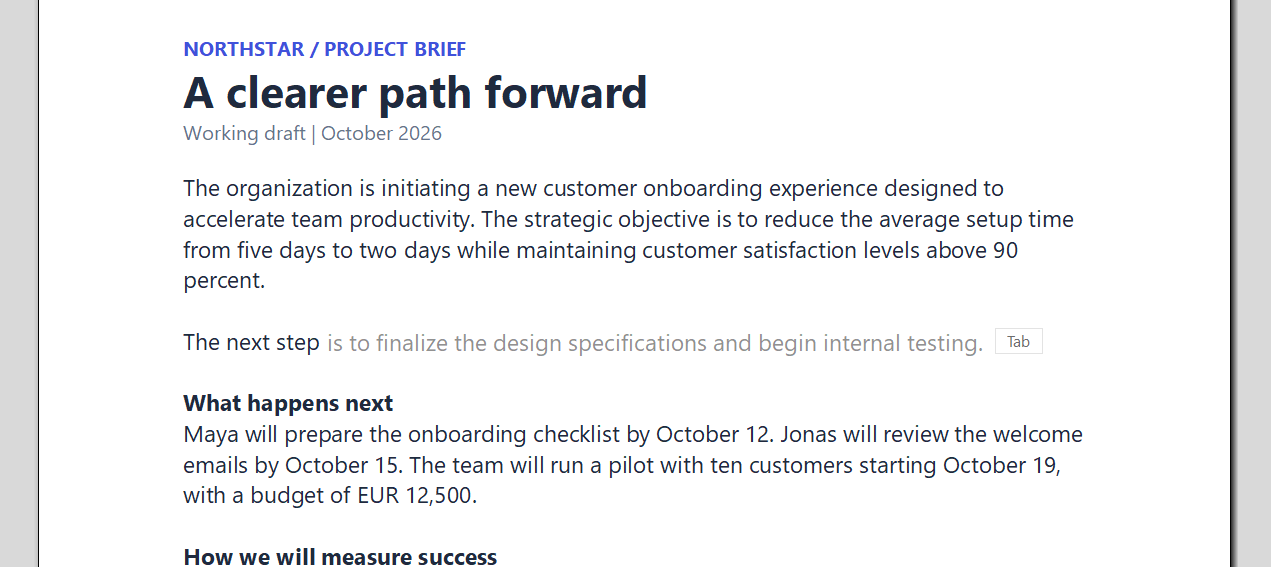Viewport: 1271px width, 567px height.
Task: Place cursor in 'A clearer path forward' title
Action: 415,92
